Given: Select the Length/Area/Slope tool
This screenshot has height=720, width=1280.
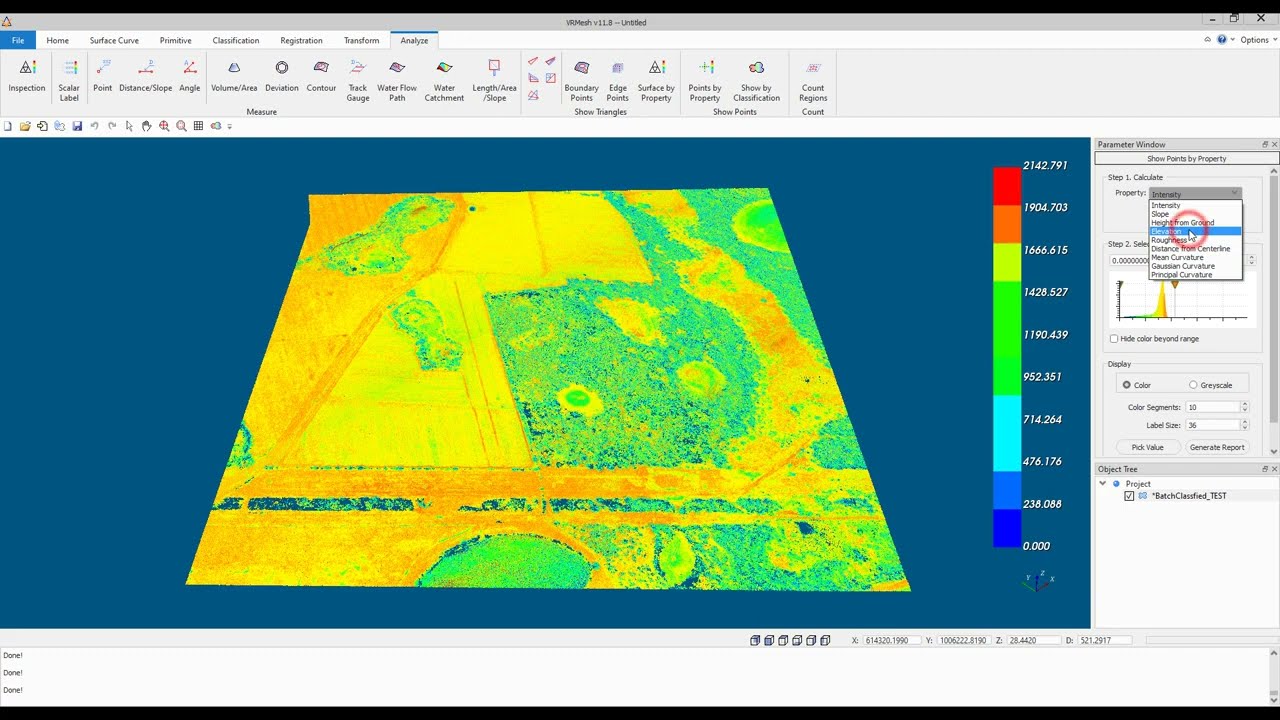Looking at the screenshot, I should 494,80.
